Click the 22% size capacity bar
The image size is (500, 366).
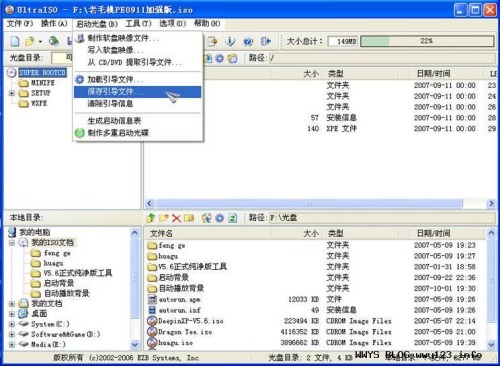pos(427,41)
